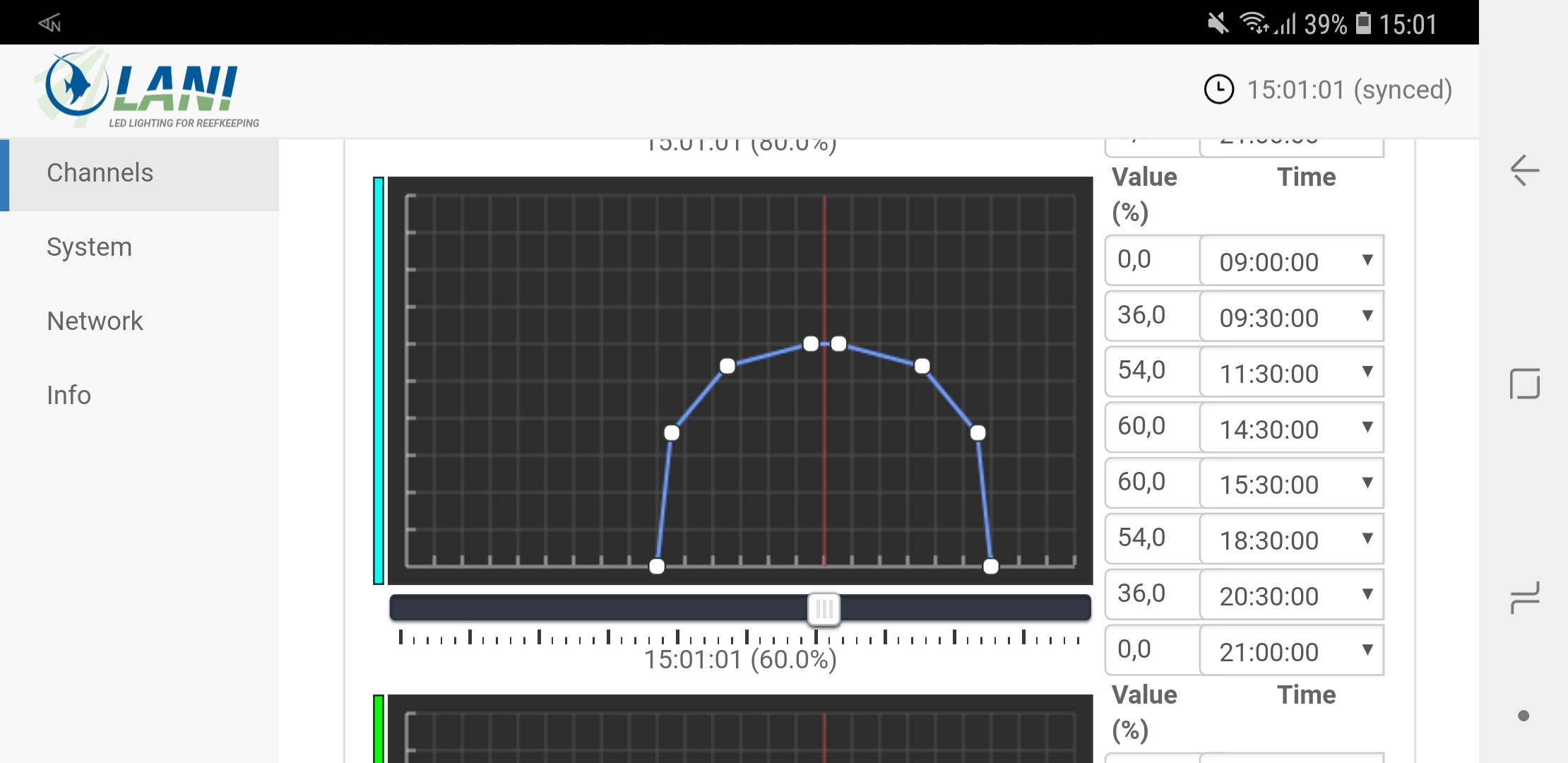
Task: Open the 18:30:00 time dropdown
Action: pyautogui.click(x=1291, y=540)
